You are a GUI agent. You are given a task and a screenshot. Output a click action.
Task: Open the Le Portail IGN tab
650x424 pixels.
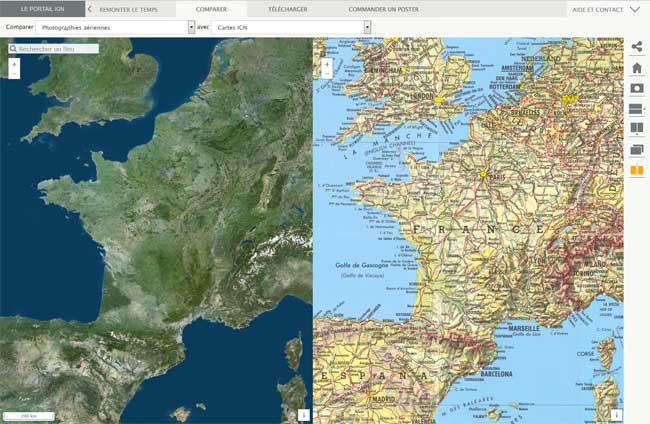(x=42, y=9)
